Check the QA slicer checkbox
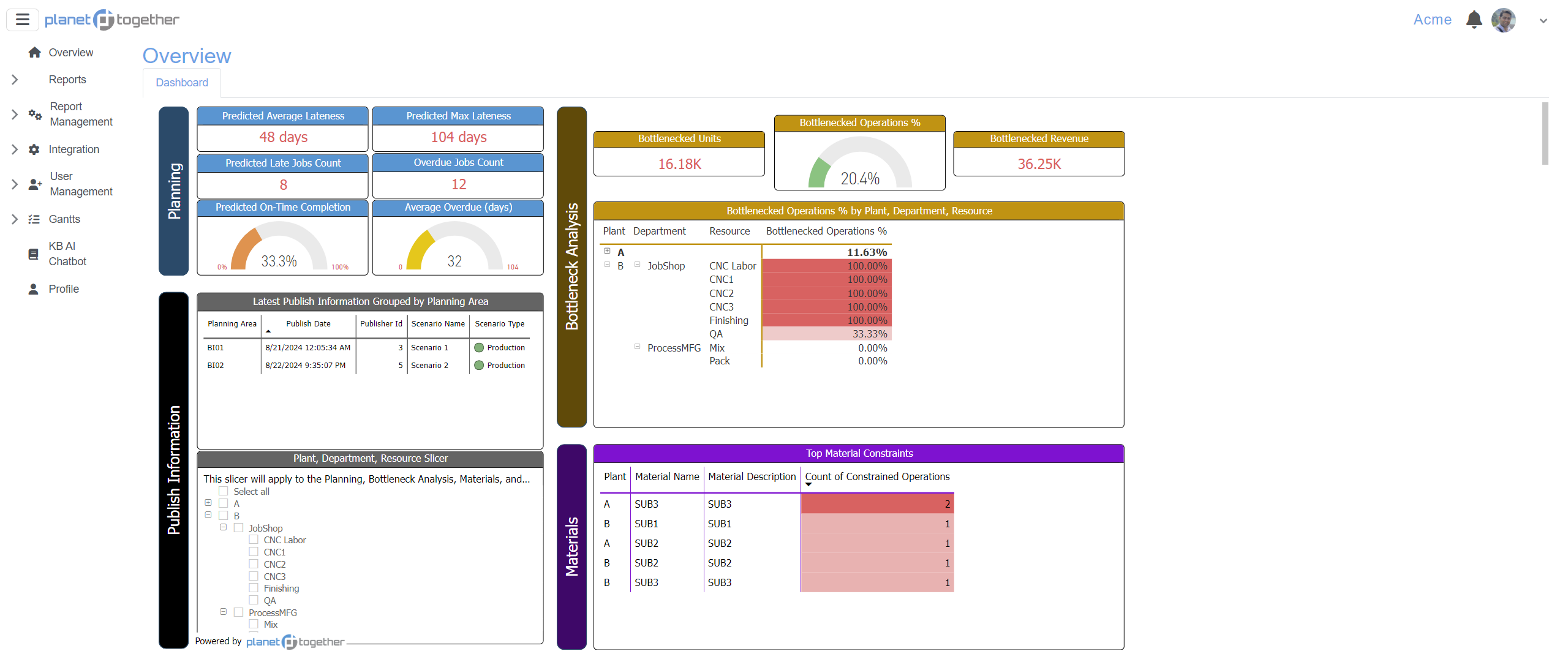Viewport: 1568px width, 651px height. click(x=254, y=600)
